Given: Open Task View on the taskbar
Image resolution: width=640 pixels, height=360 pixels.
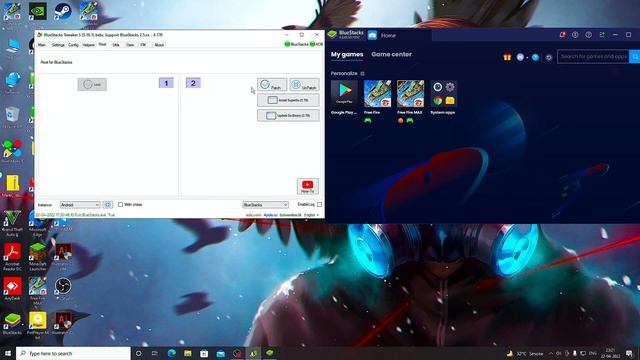Looking at the screenshot, I should 155,353.
